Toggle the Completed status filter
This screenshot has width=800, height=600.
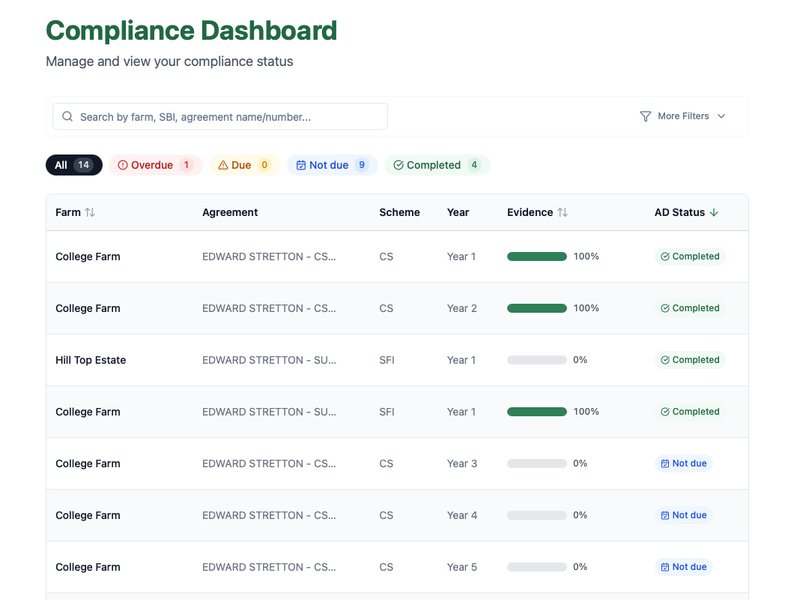[x=436, y=165]
